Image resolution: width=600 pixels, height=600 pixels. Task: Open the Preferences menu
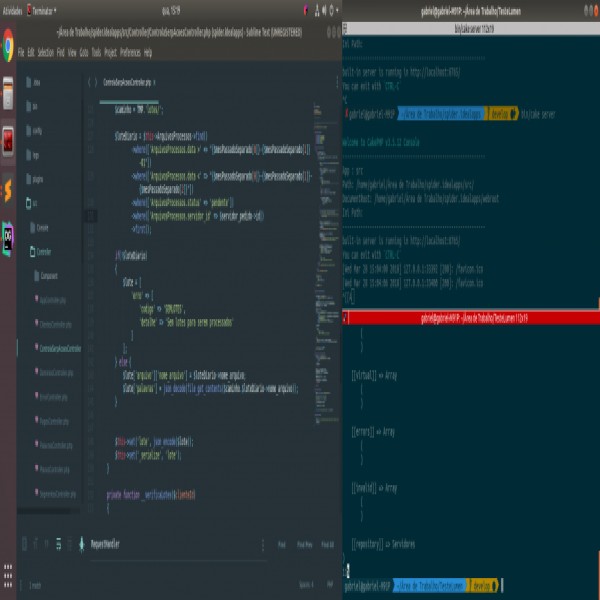130,52
